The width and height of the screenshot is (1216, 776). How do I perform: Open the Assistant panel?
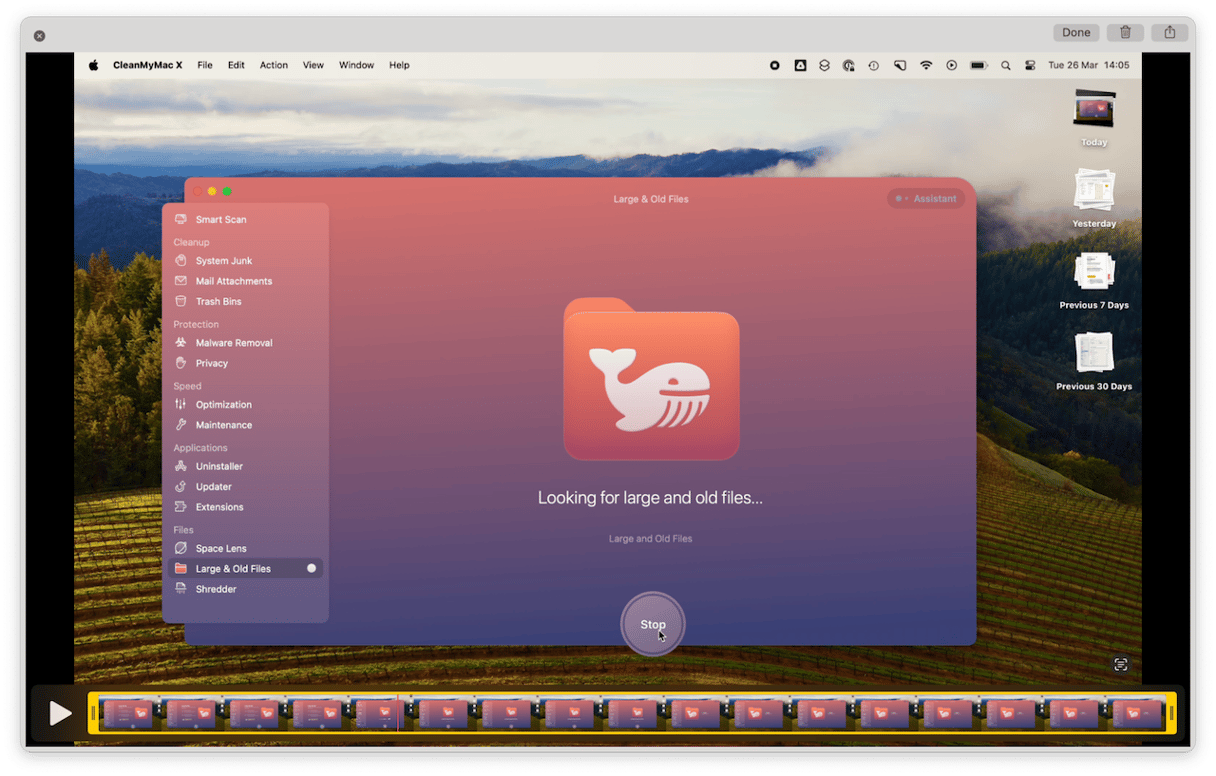pos(926,198)
